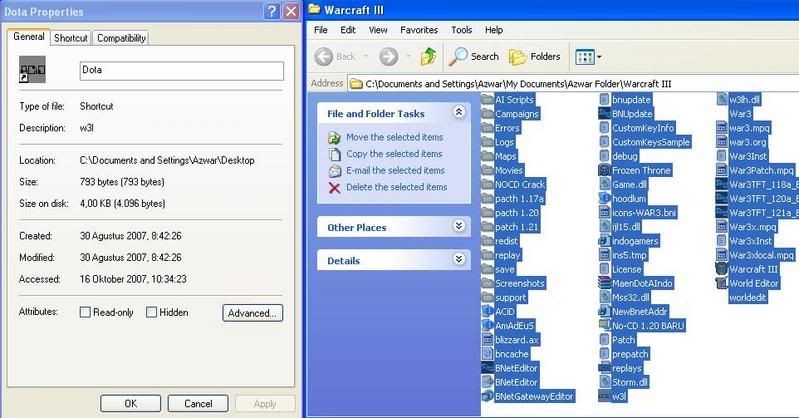
Task: Click E-mail the selected items link
Action: [x=395, y=171]
